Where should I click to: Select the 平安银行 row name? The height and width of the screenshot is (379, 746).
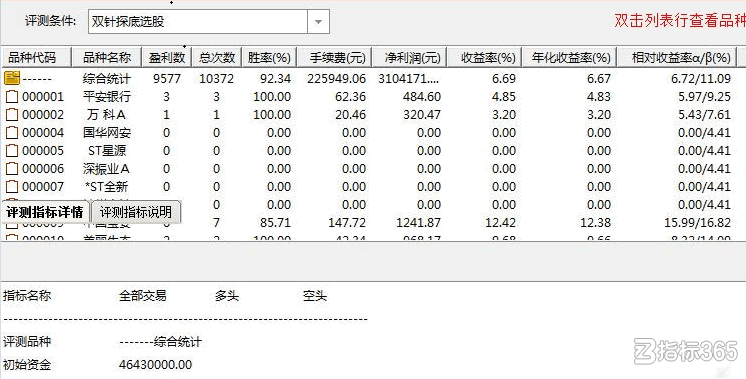point(107,97)
